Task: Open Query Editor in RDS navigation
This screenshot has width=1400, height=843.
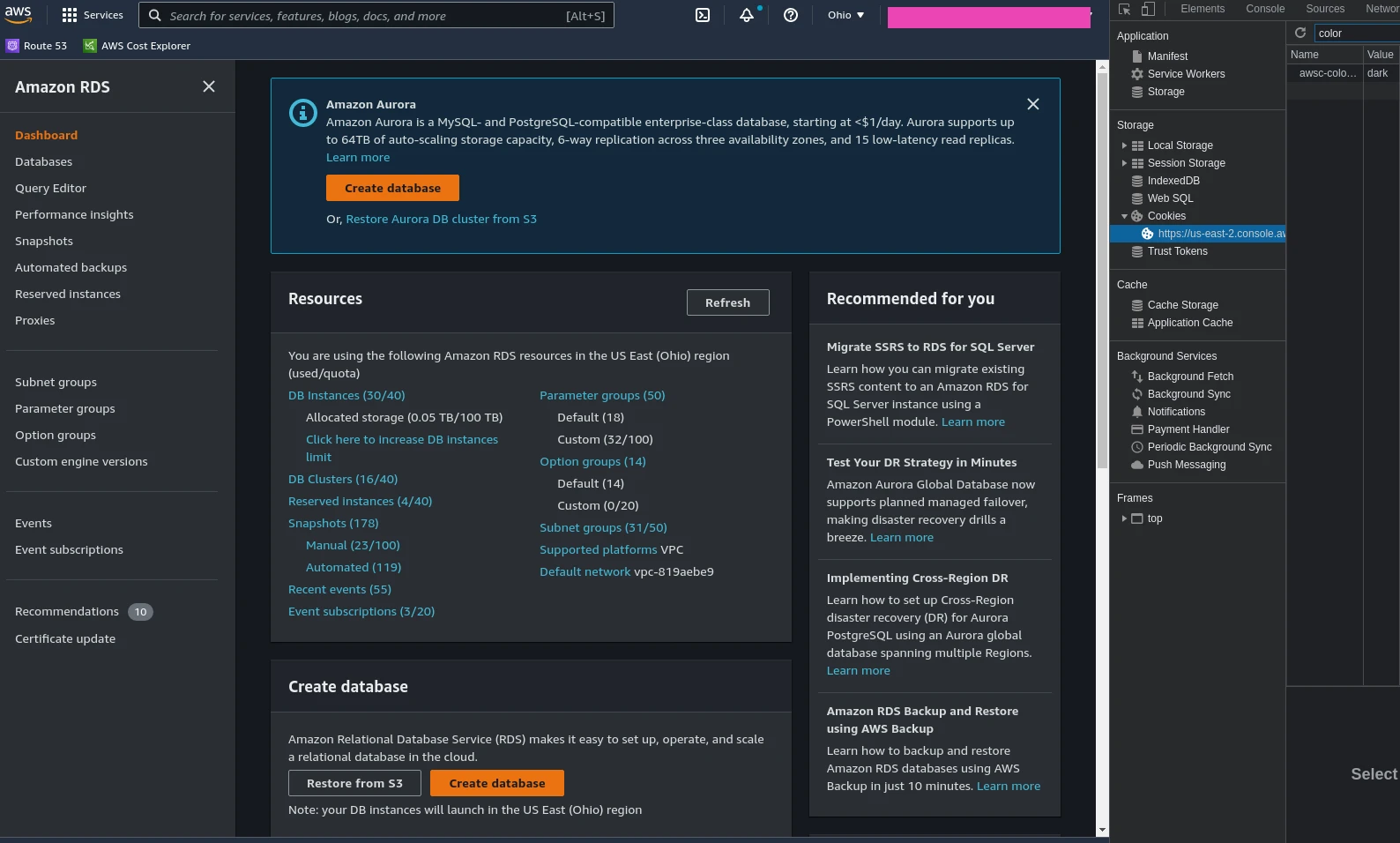Action: (x=51, y=189)
